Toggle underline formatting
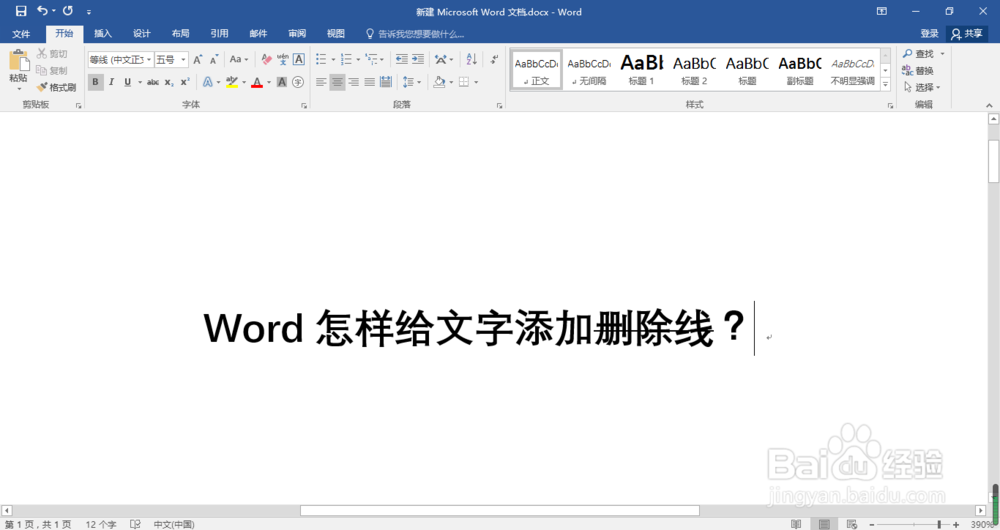 [x=128, y=82]
